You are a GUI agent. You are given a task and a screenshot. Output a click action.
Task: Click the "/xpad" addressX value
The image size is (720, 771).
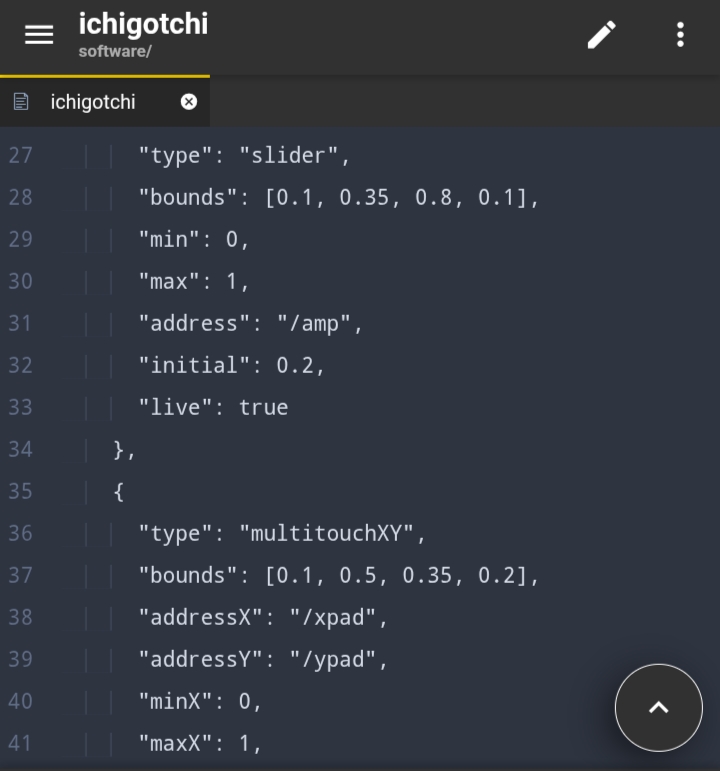coord(332,618)
